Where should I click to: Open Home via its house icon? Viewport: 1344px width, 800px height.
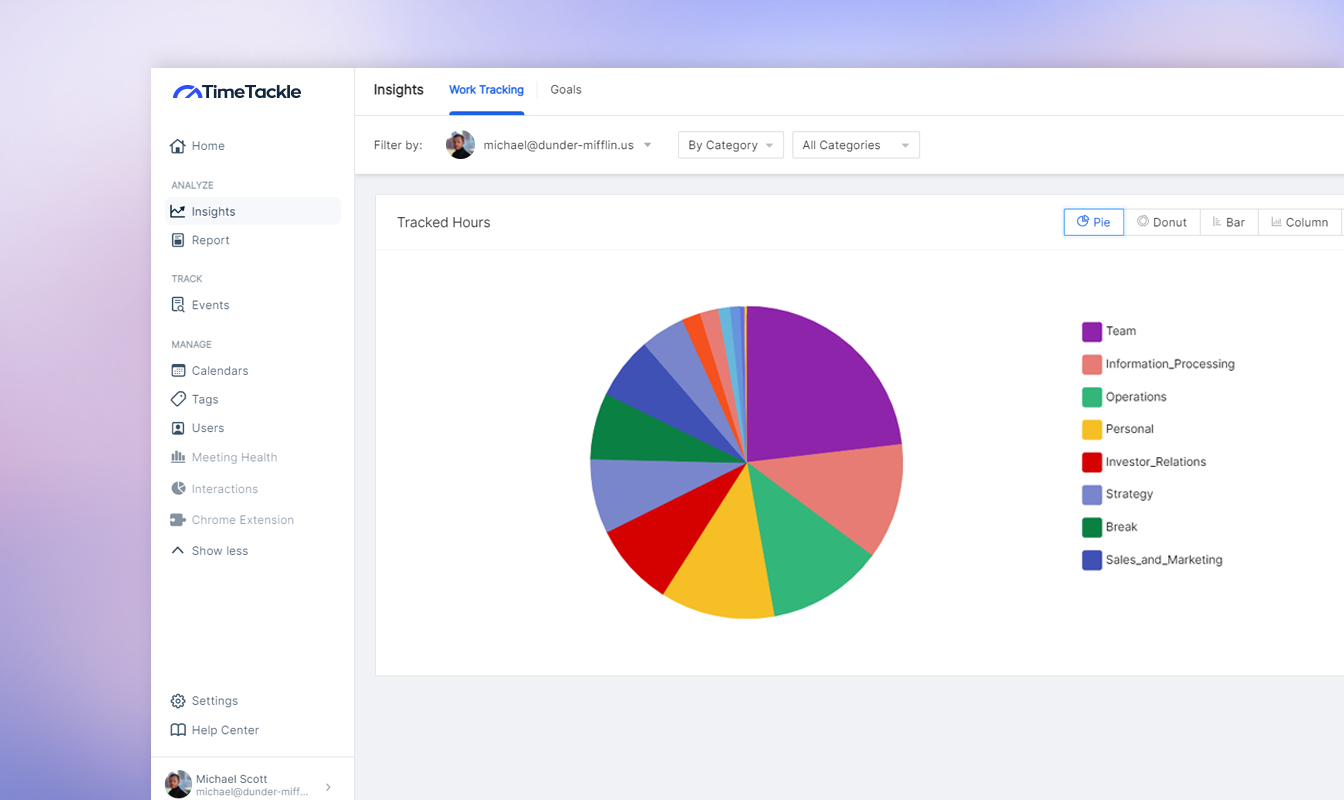click(178, 146)
